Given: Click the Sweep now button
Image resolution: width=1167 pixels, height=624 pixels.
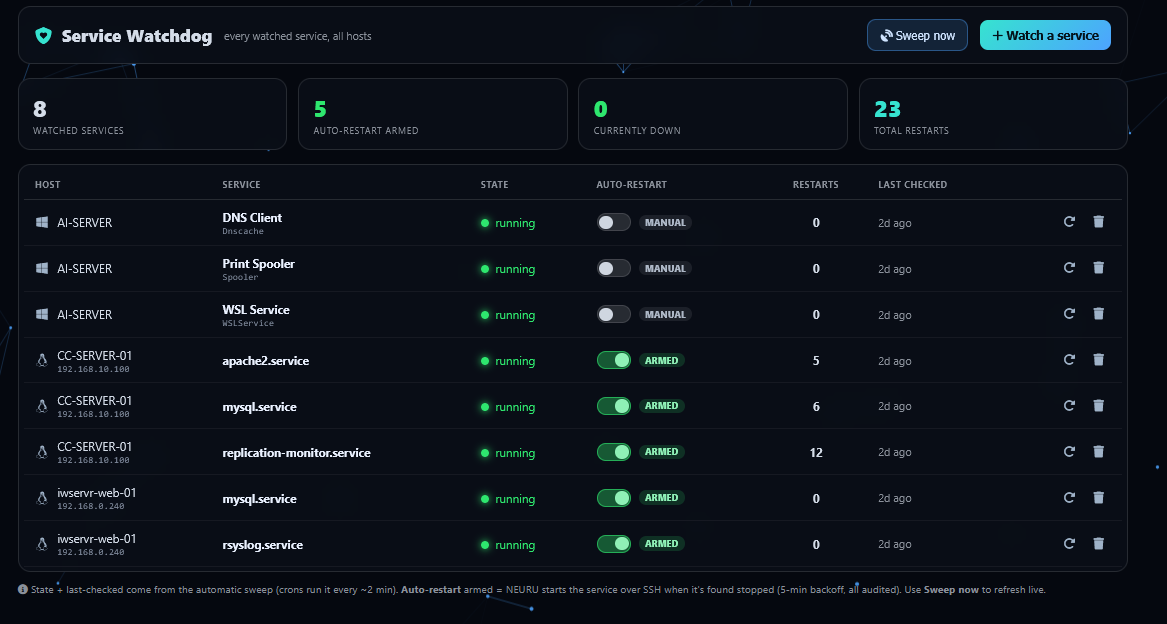Looking at the screenshot, I should click(x=917, y=35).
